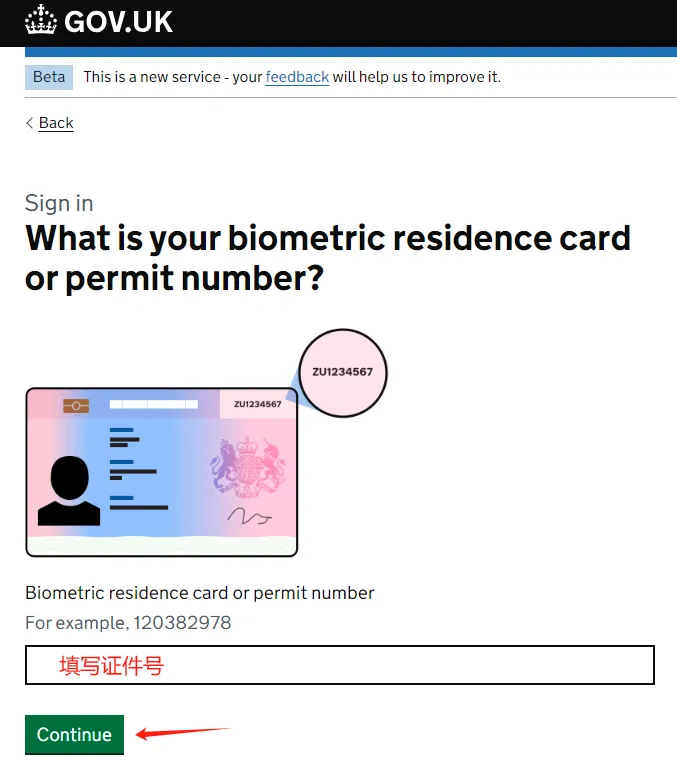Click the ZU1234567 number on the card

(x=258, y=404)
